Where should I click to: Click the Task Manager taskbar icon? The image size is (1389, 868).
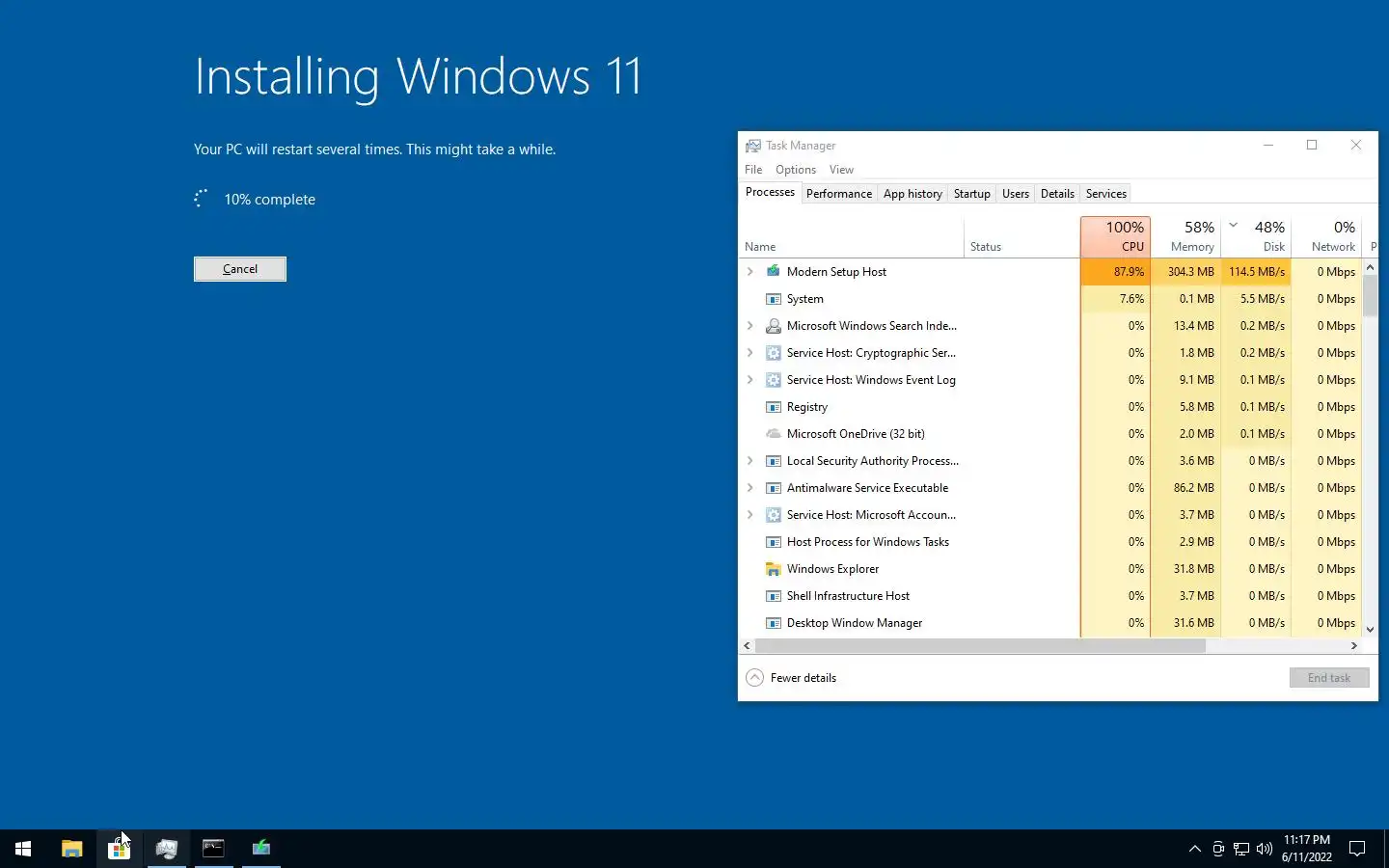coord(167,849)
